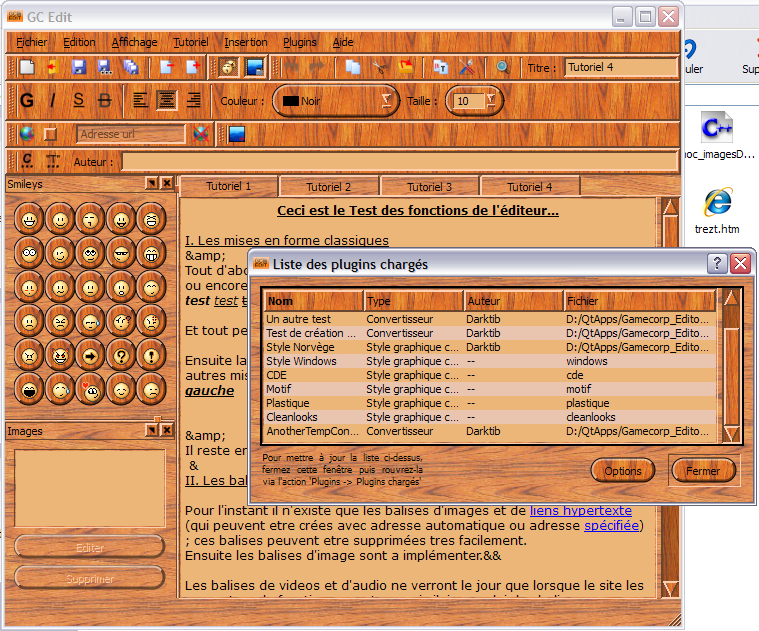This screenshot has height=631, width=759.
Task: Open search with the magnifying glass icon
Action: point(502,67)
